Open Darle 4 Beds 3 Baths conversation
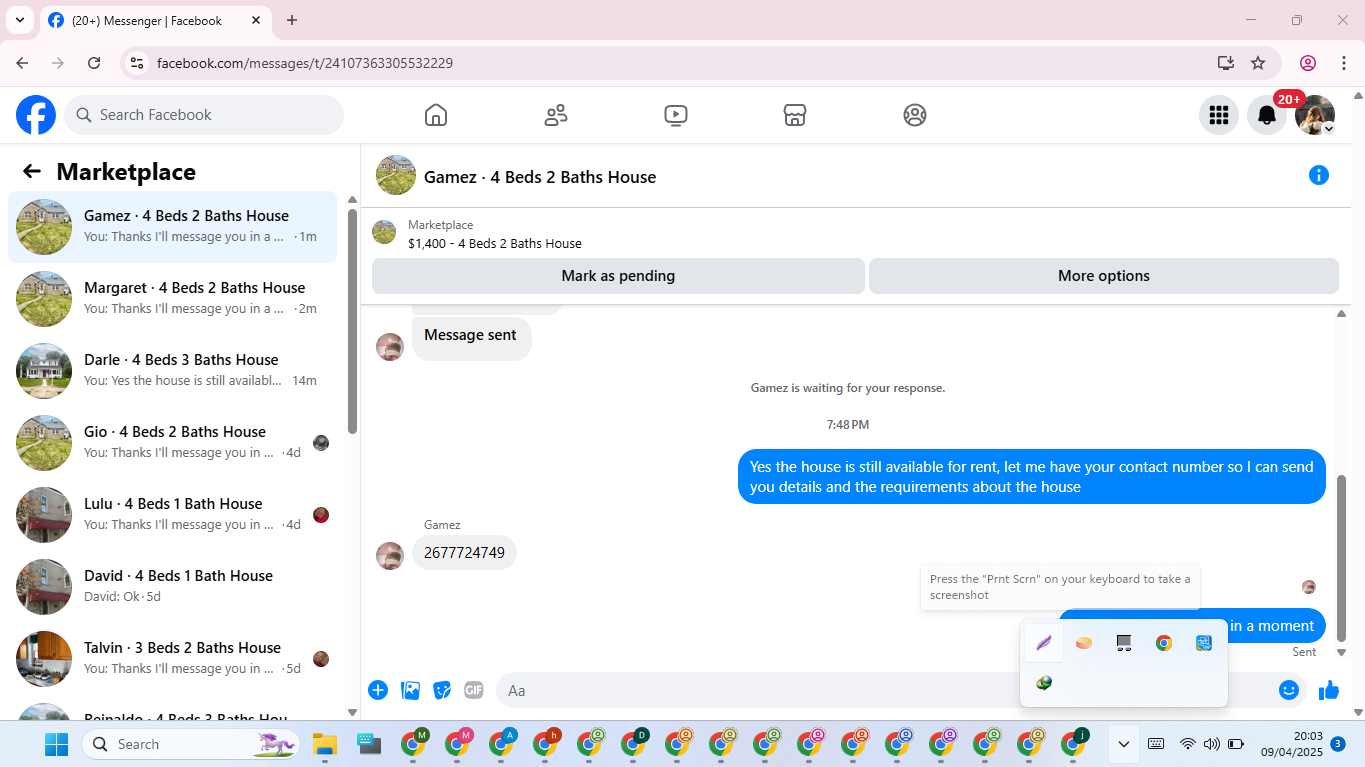 point(173,371)
